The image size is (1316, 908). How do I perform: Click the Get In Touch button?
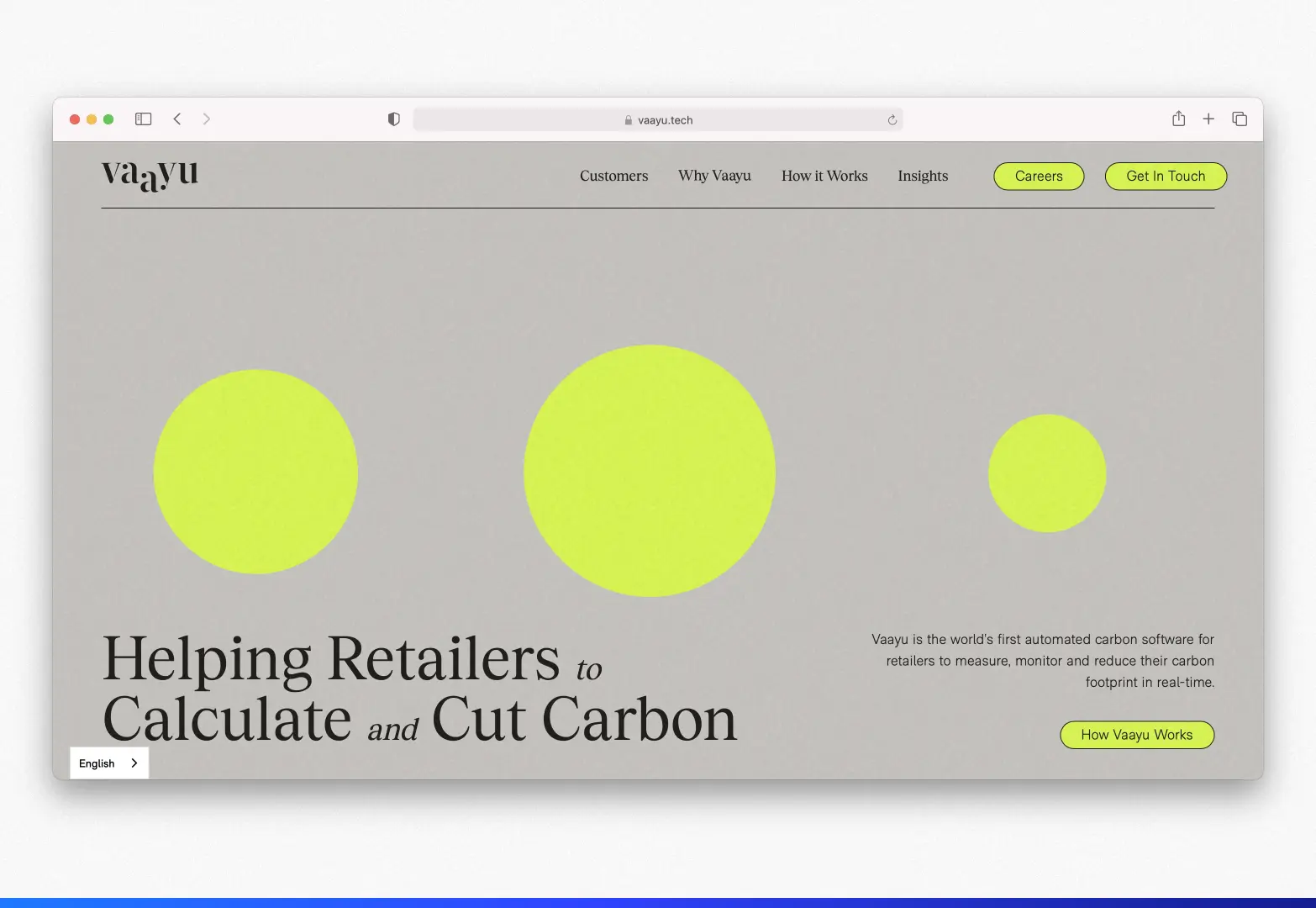(1166, 176)
